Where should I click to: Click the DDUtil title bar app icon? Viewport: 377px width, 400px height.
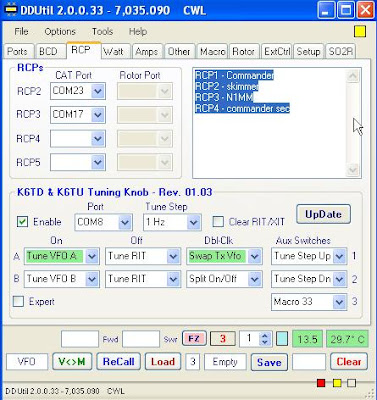coord(10,9)
